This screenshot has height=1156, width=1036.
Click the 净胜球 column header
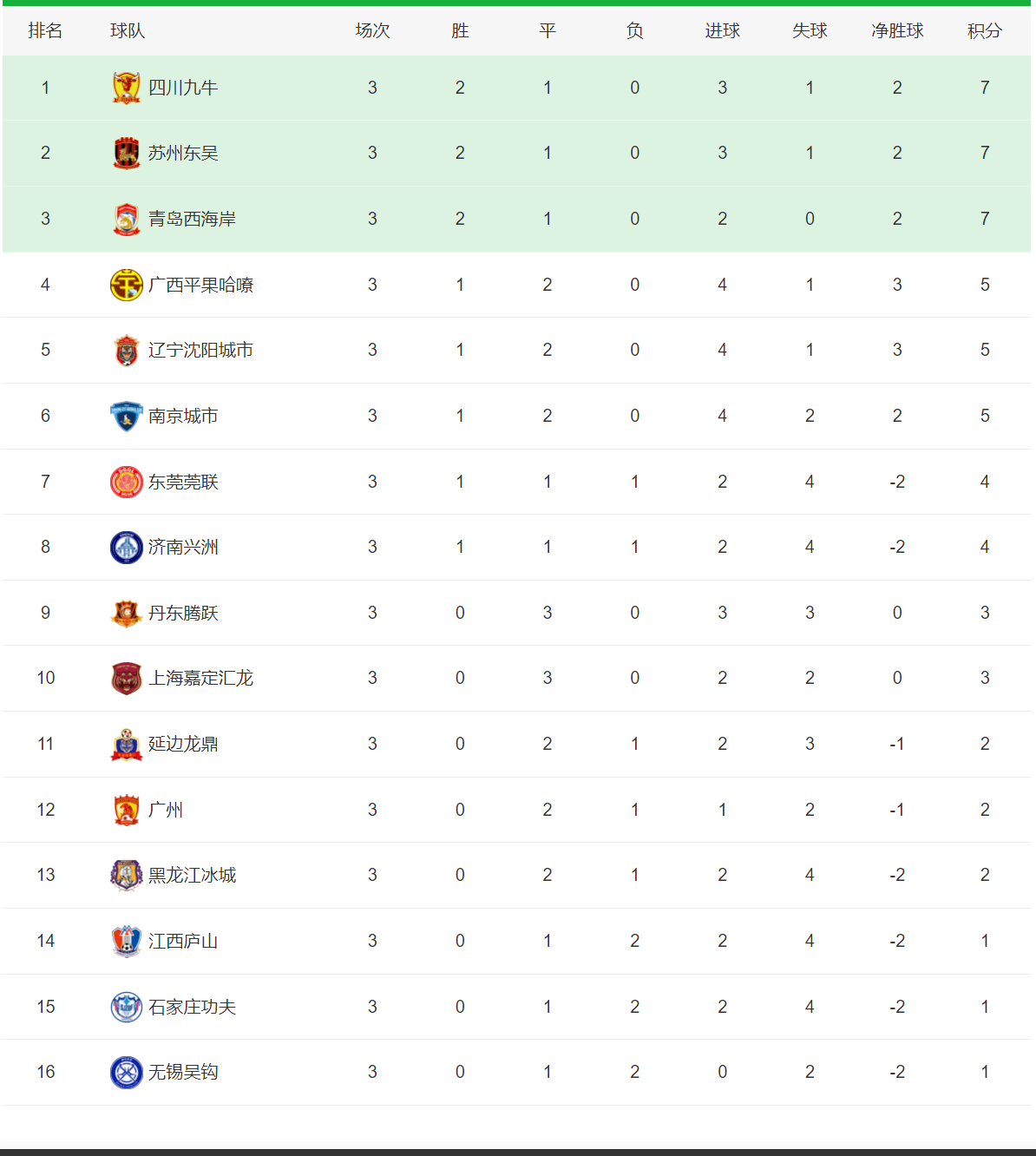pos(897,30)
